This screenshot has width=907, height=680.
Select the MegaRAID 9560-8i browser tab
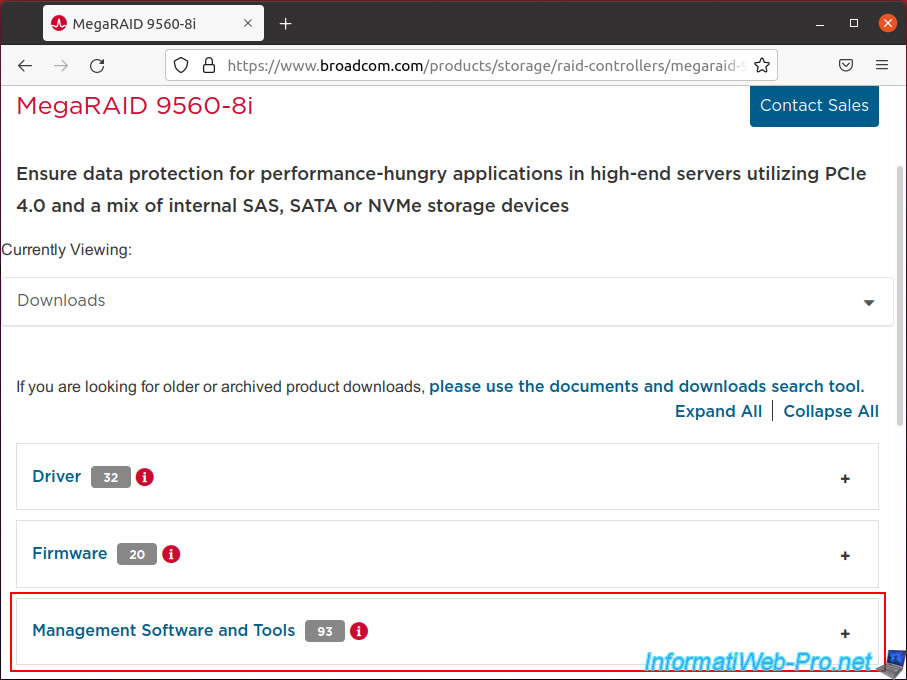pyautogui.click(x=153, y=24)
